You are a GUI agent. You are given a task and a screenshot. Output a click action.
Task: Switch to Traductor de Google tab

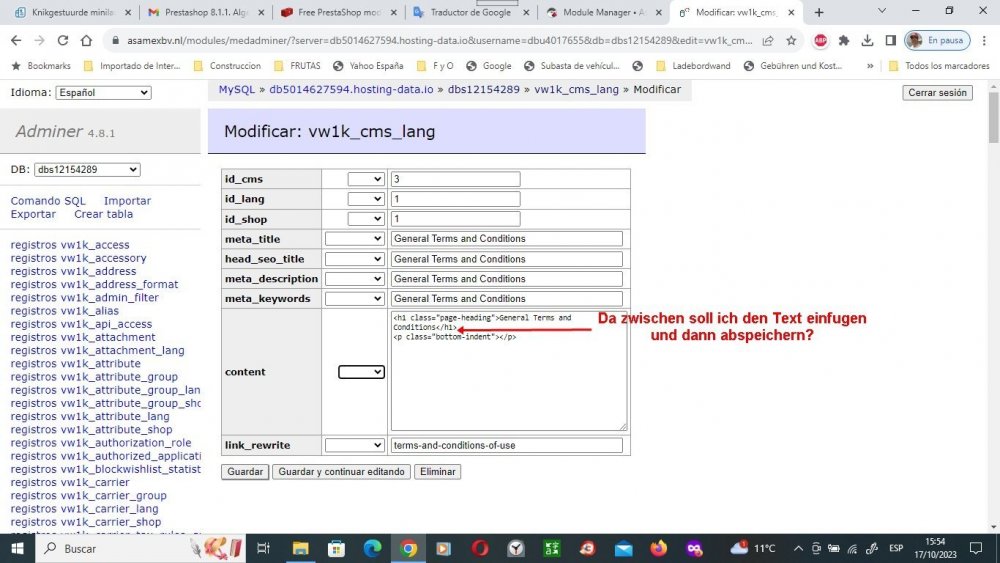(x=471, y=12)
